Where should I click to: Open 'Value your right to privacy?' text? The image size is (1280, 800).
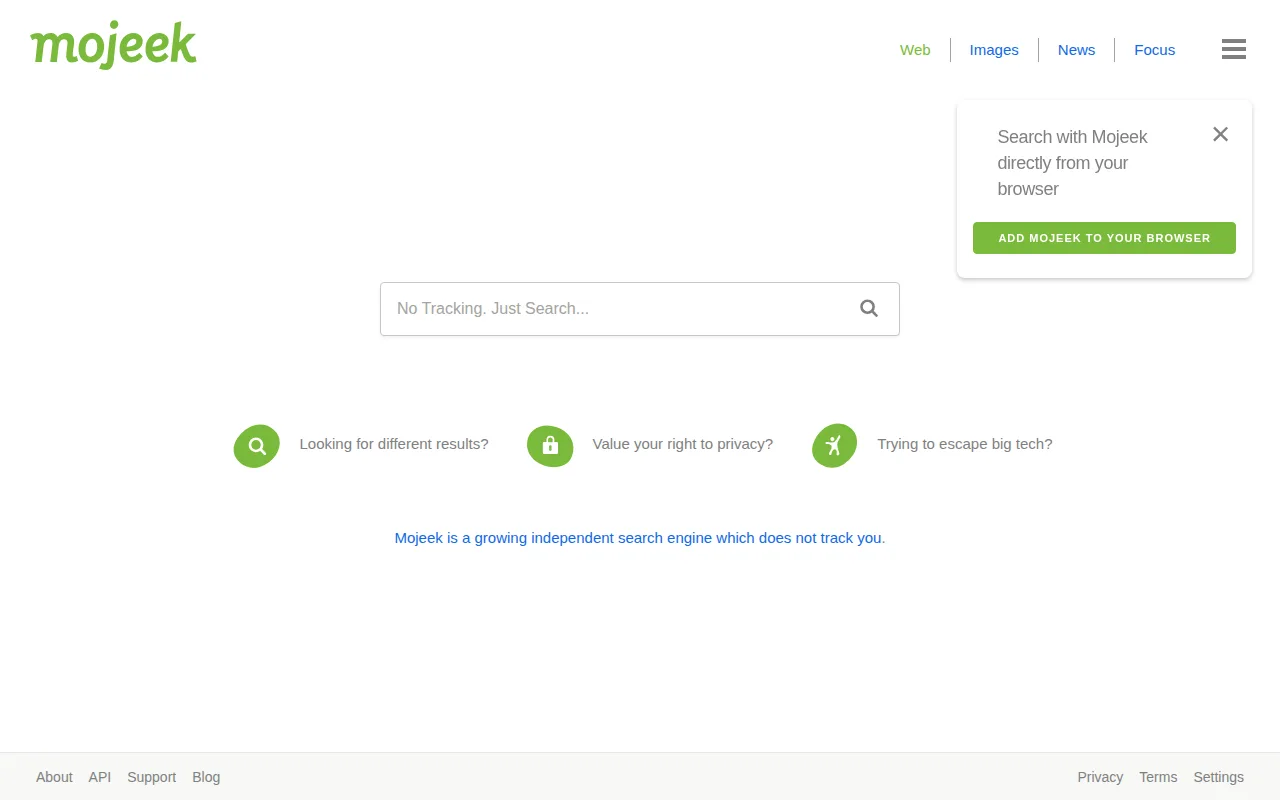[x=683, y=444]
